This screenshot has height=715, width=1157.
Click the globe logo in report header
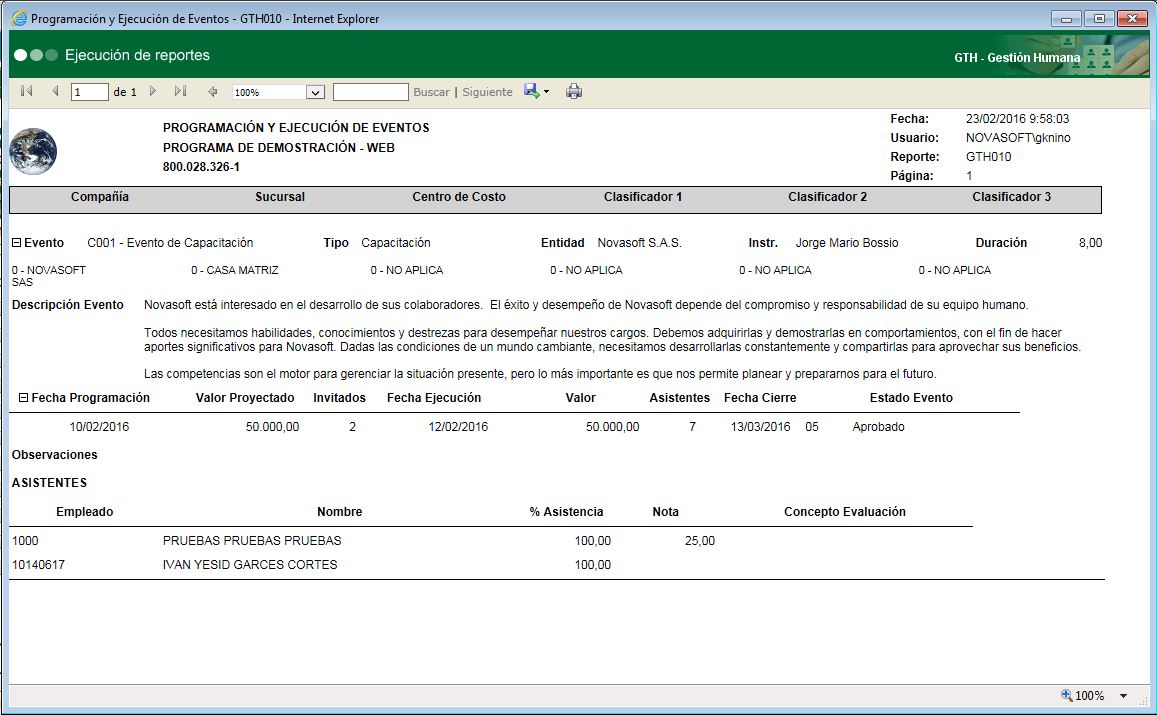pyautogui.click(x=33, y=152)
